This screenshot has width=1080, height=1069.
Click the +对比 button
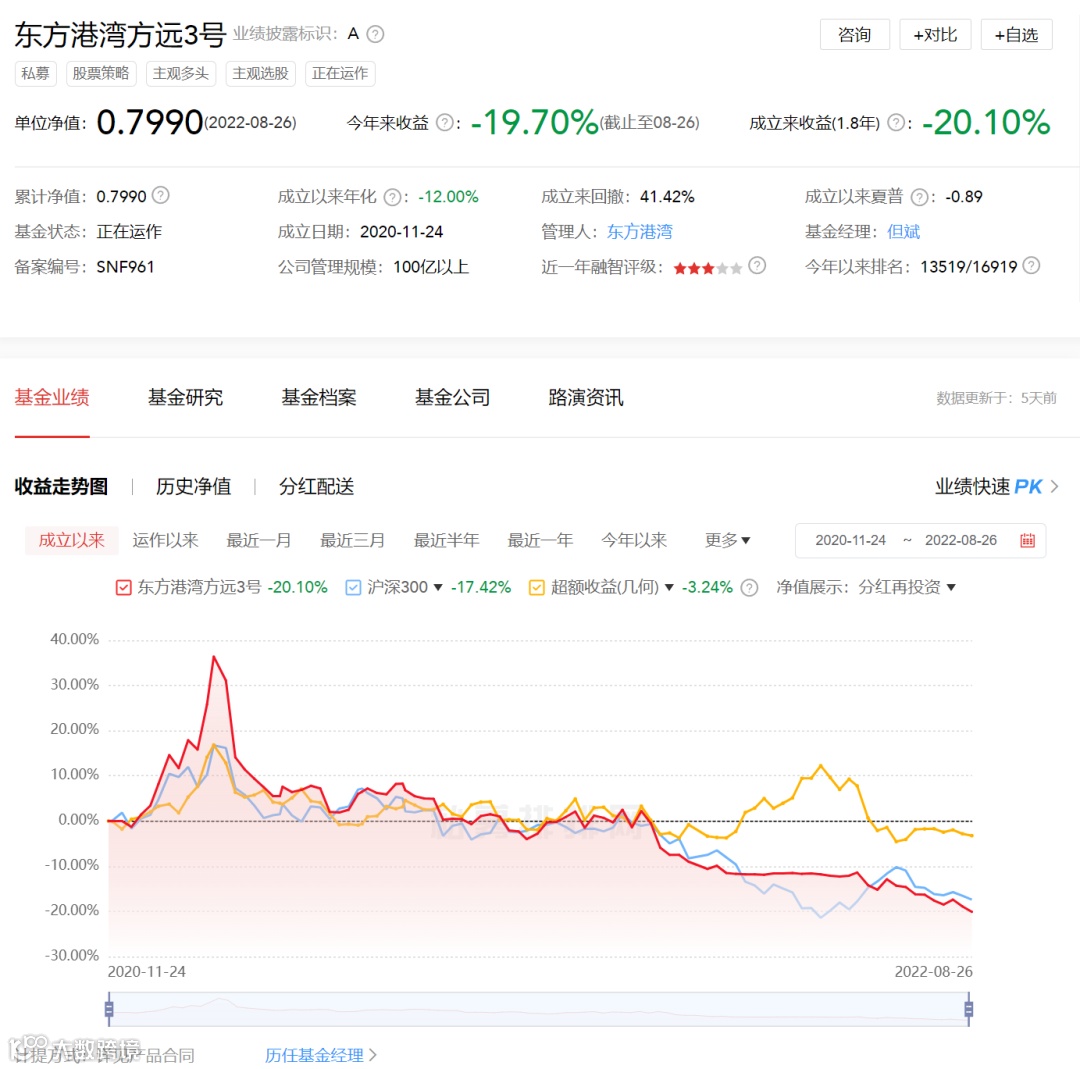935,34
